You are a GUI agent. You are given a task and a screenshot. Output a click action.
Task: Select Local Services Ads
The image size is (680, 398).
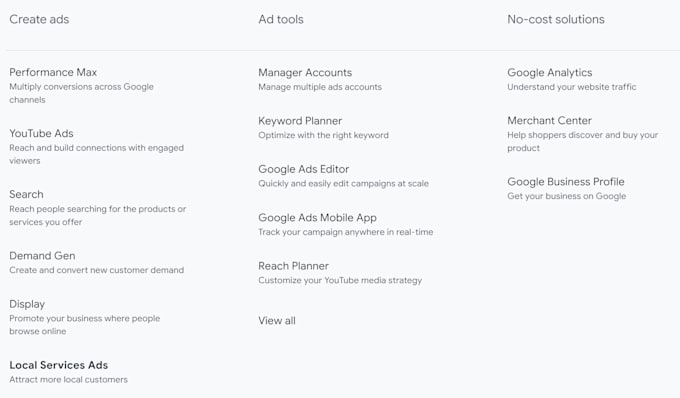(x=59, y=365)
